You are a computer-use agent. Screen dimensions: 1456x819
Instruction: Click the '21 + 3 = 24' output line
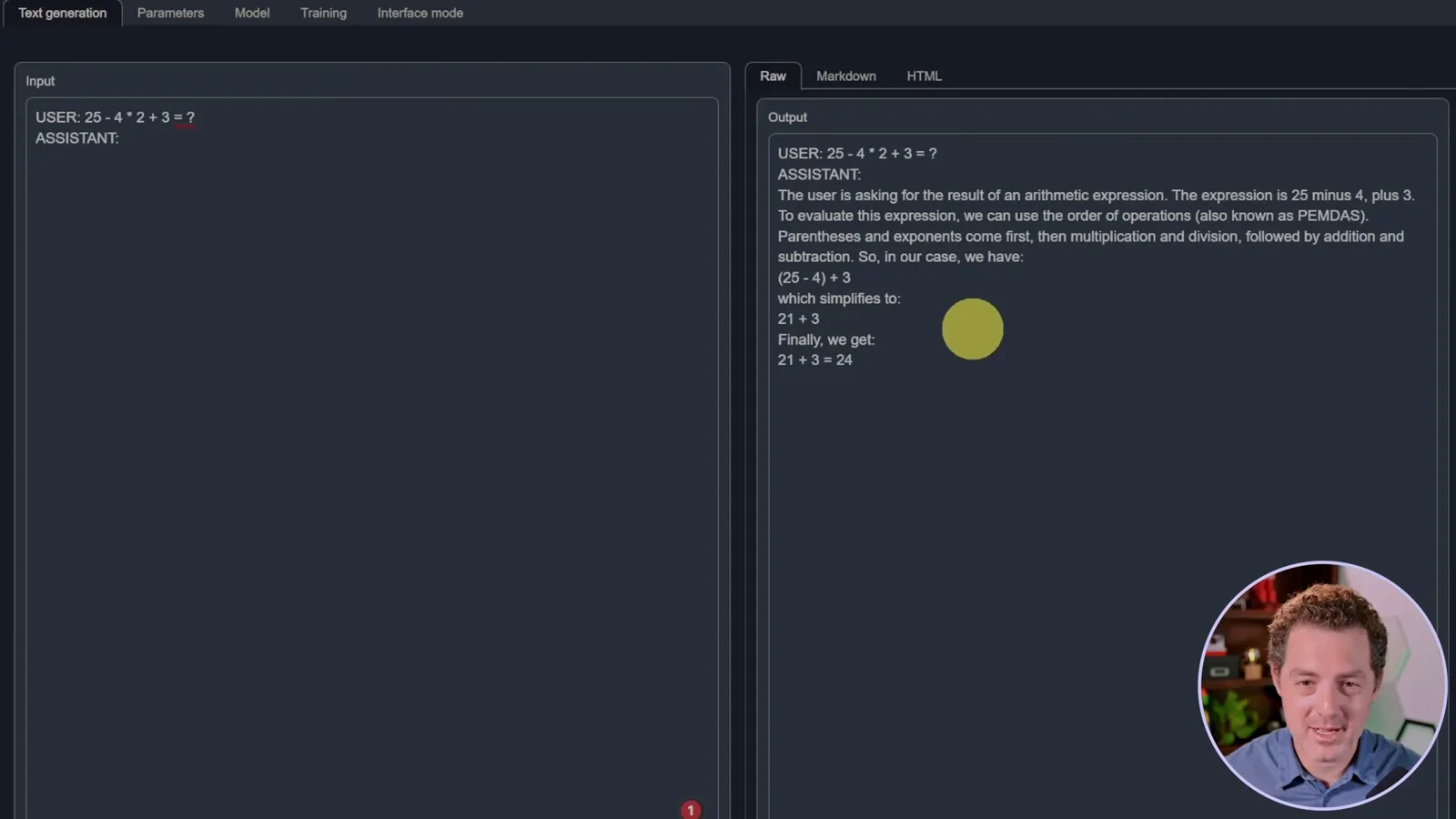(814, 360)
